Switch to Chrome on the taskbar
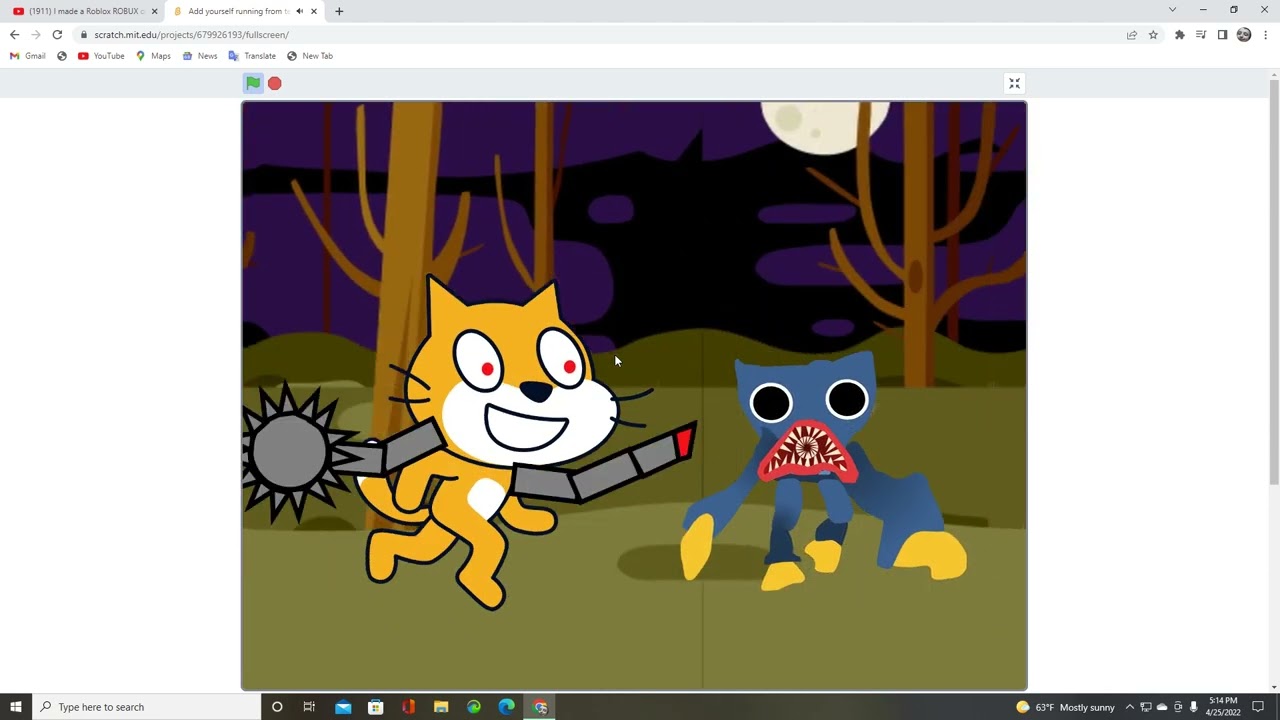Screen dimensions: 1280x720 tap(540, 707)
